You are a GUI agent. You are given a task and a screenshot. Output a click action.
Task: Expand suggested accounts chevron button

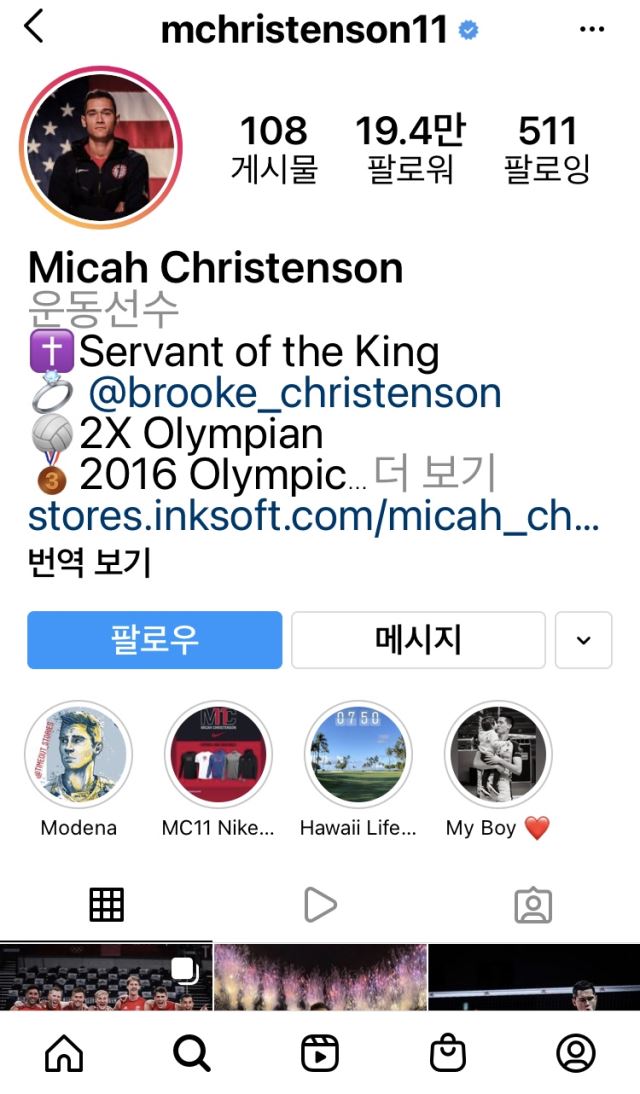(583, 640)
